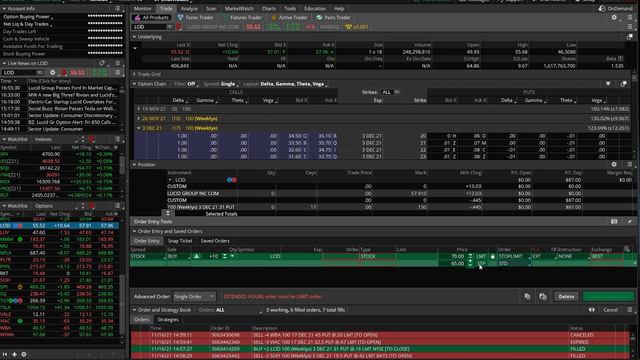Click the green triangle icon in the order row
This screenshot has height=360, width=640.
(x=196, y=256)
